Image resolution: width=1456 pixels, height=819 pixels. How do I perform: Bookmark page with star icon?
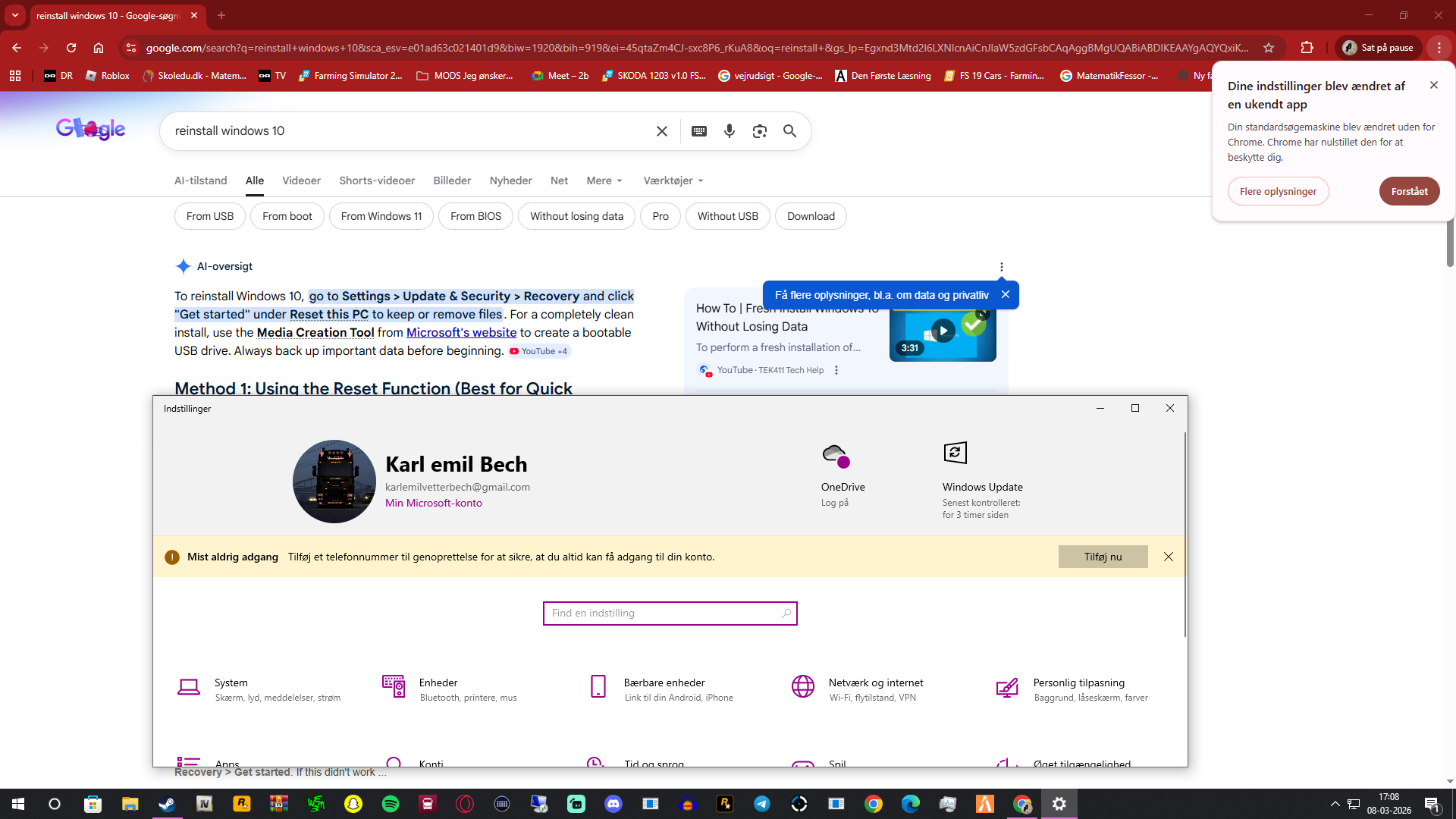coord(1269,48)
